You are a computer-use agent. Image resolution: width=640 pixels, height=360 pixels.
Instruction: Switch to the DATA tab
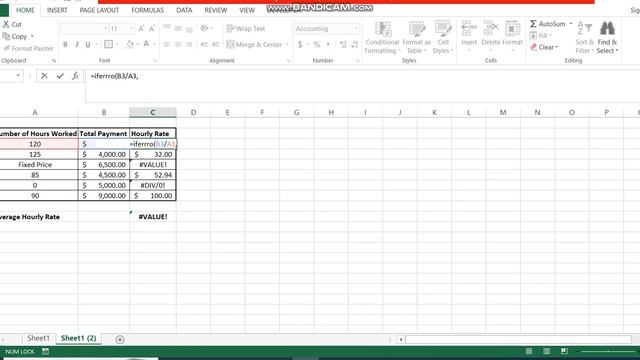[184, 10]
